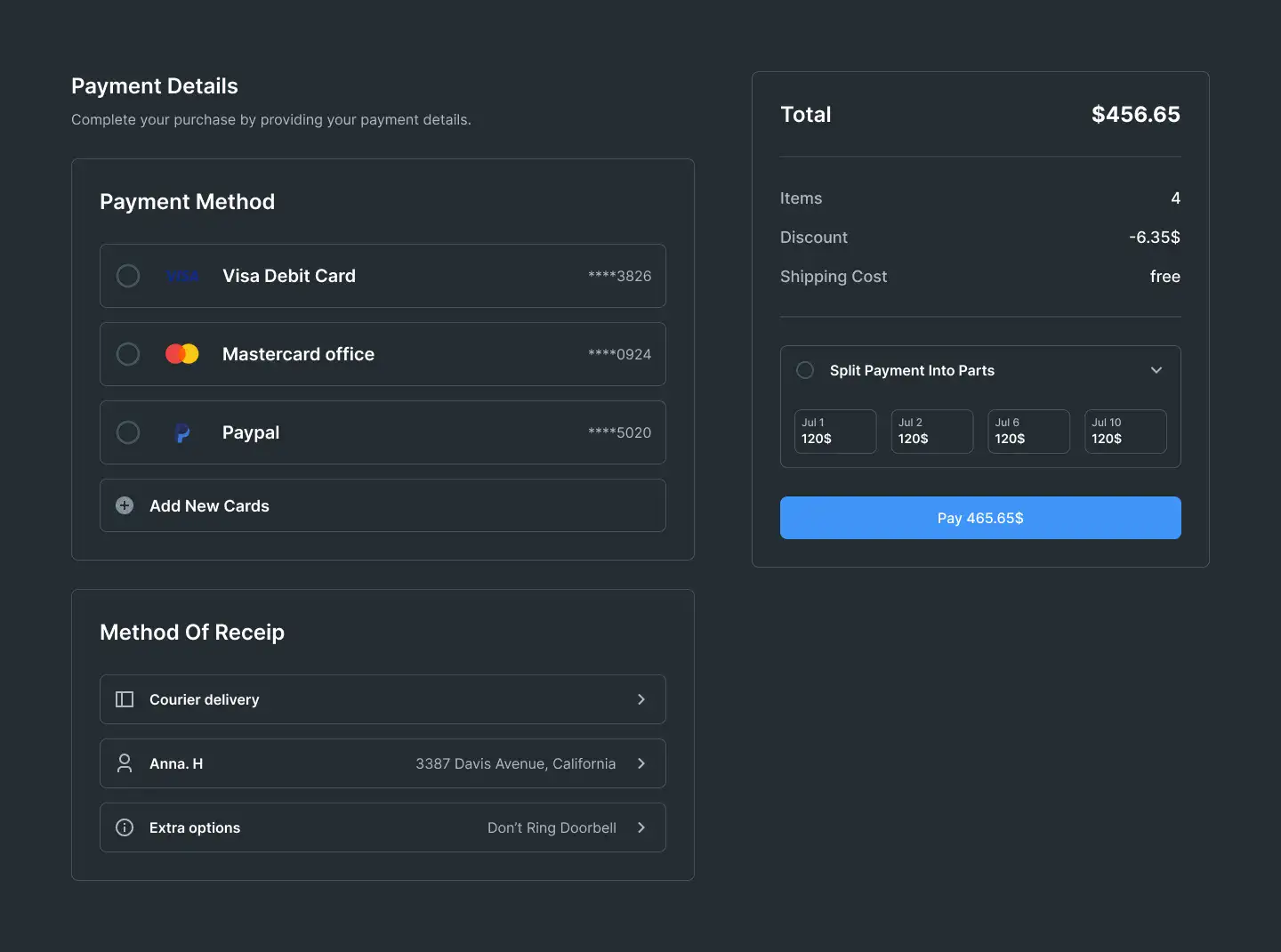Image resolution: width=1281 pixels, height=952 pixels.
Task: Choose the Jul 10 120$ installment
Action: pyautogui.click(x=1125, y=432)
